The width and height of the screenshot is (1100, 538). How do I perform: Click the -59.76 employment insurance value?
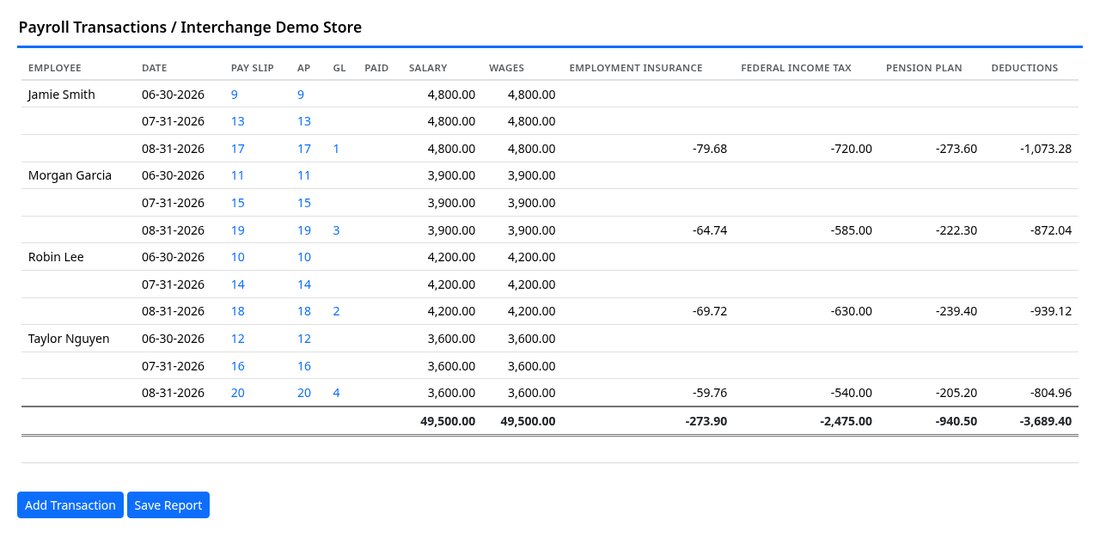click(x=709, y=393)
